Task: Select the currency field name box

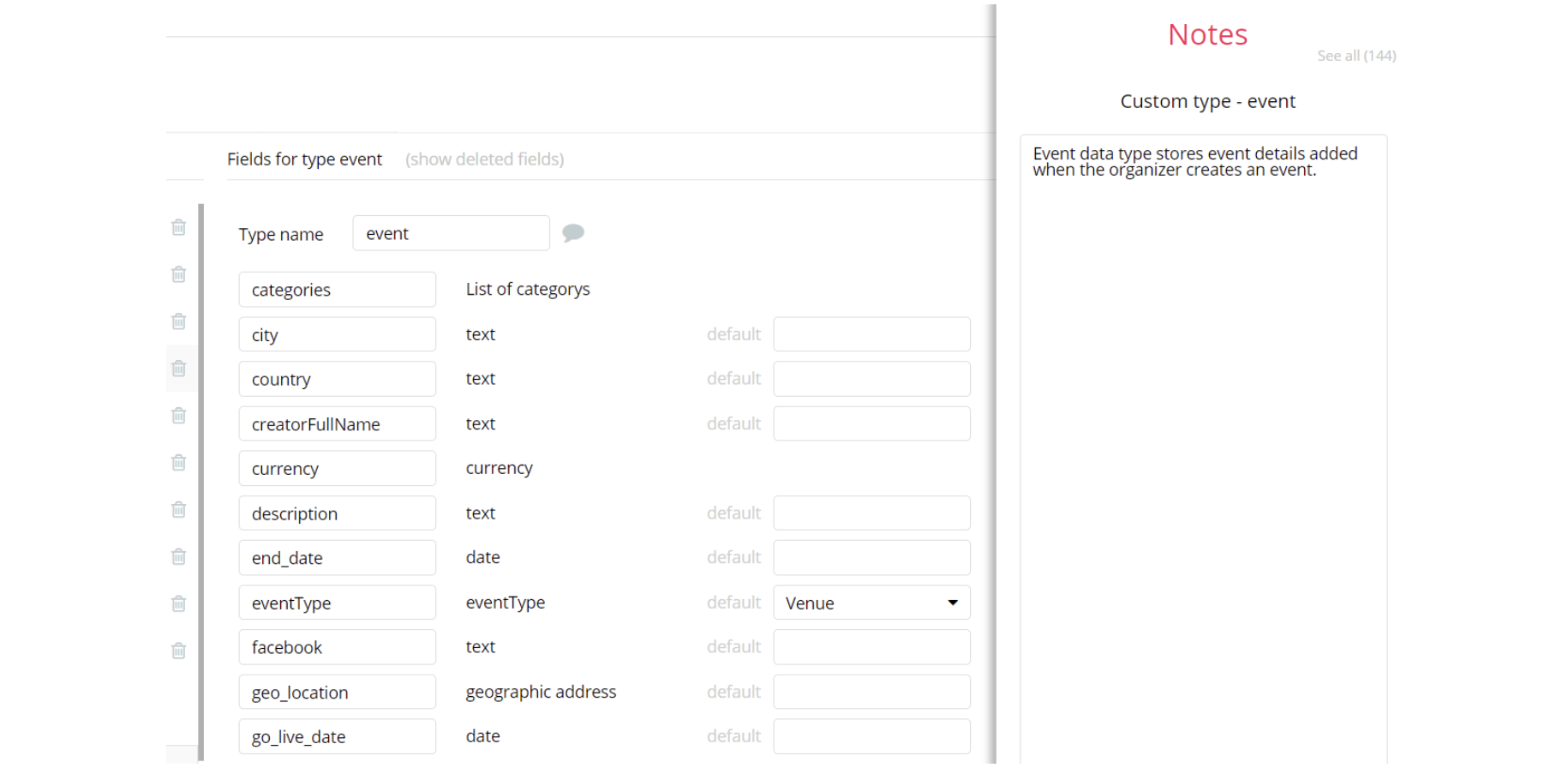Action: [x=337, y=469]
